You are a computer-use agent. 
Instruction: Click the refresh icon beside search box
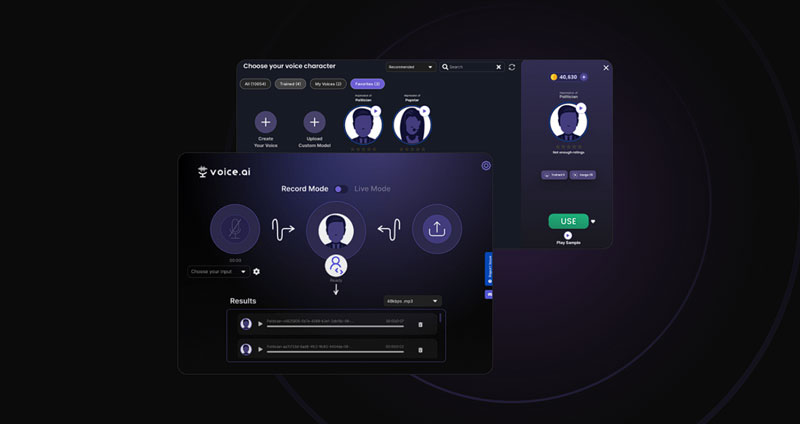coord(512,67)
